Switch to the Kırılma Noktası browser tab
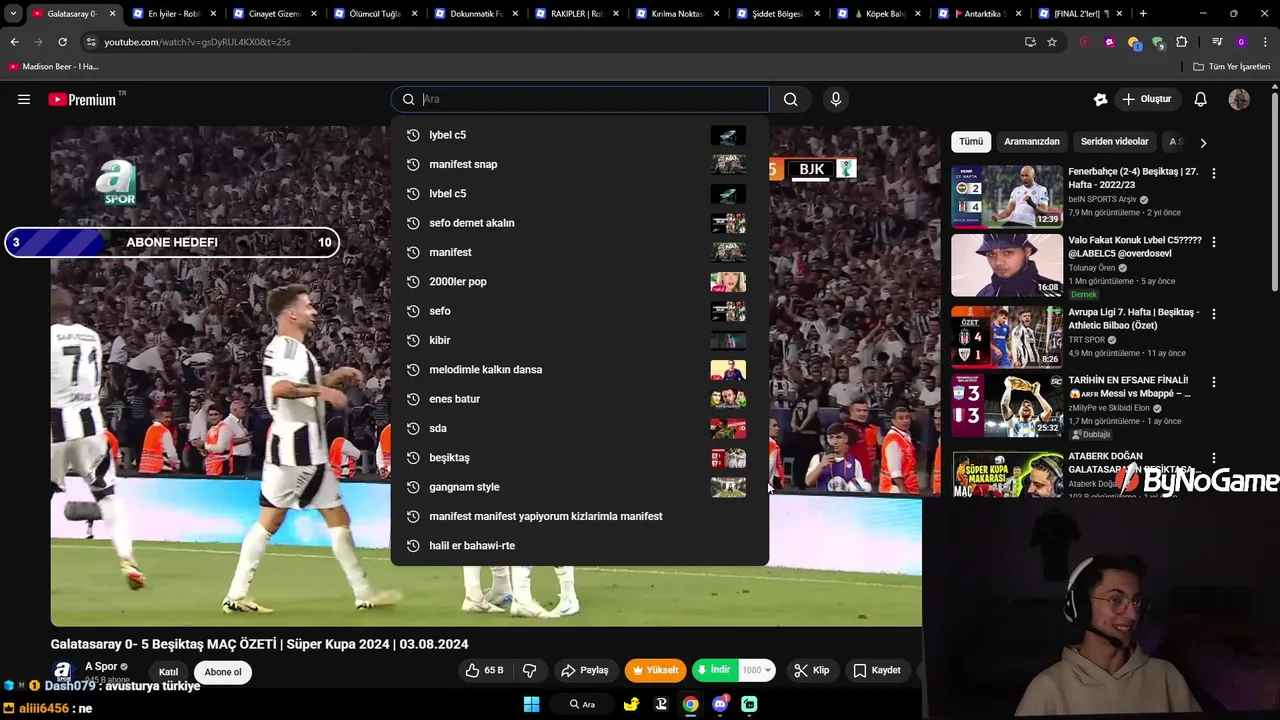This screenshot has height=720, width=1280. [676, 14]
